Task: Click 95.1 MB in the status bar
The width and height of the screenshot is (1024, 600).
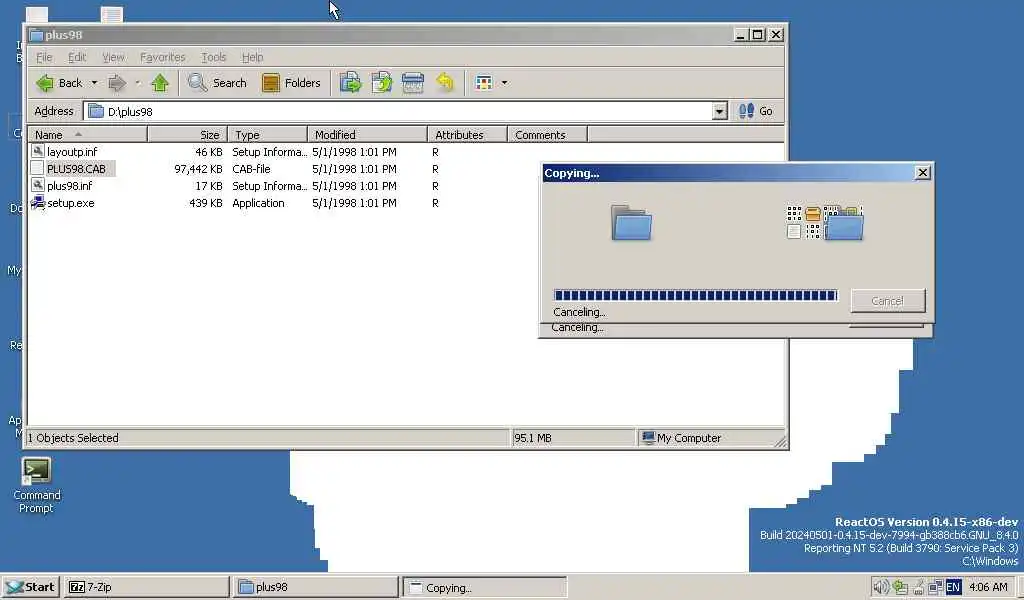Action: [x=533, y=438]
